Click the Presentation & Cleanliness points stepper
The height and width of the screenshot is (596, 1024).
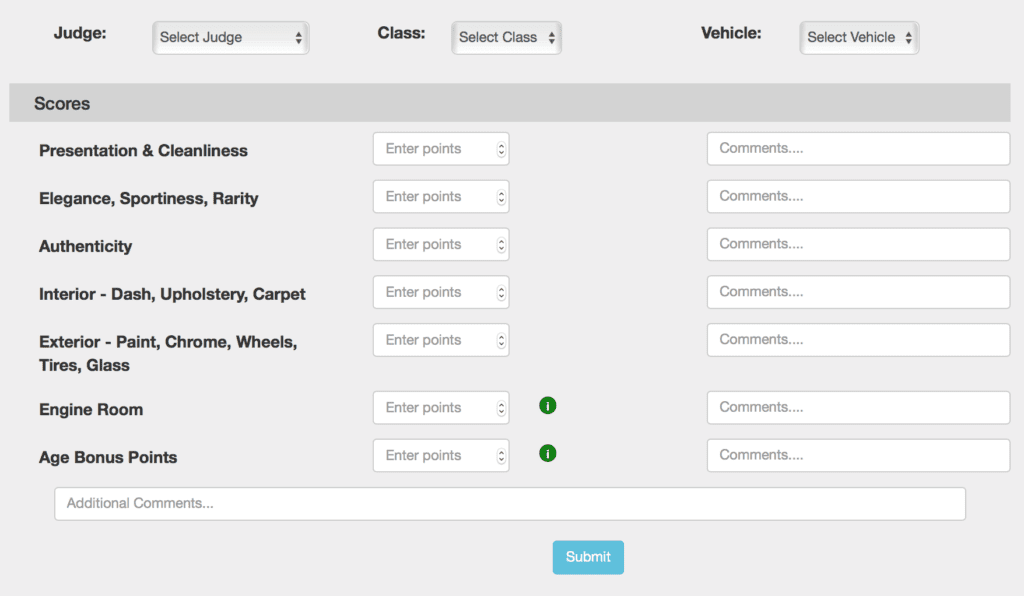coord(500,148)
